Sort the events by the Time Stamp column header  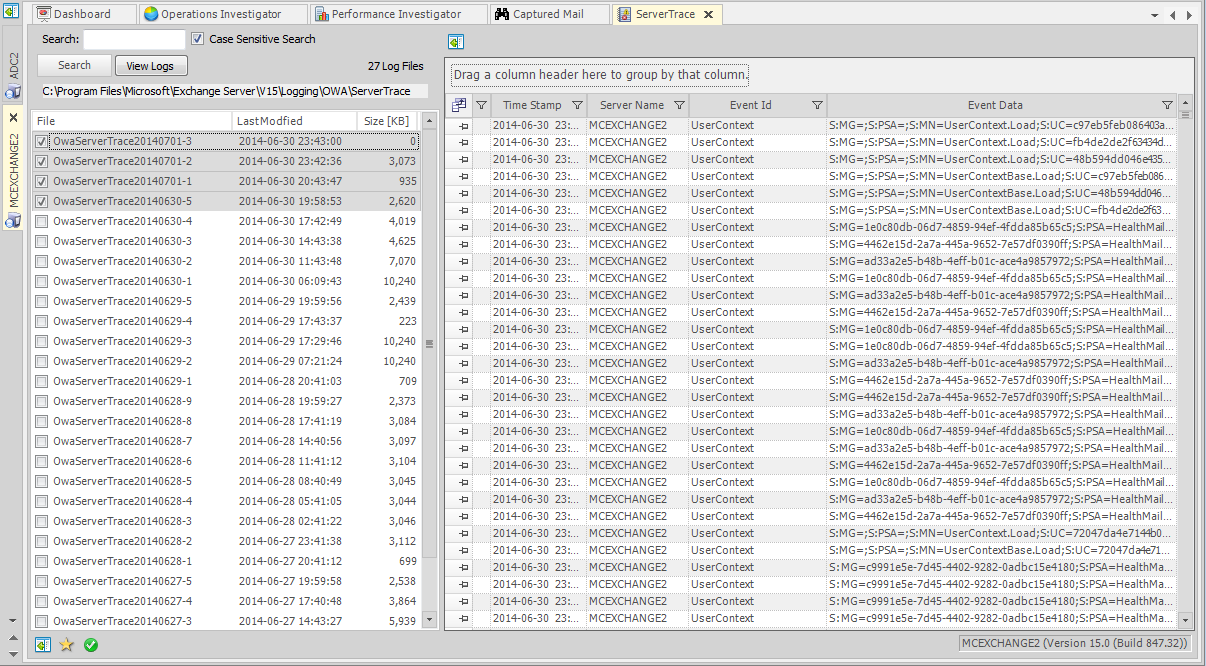[x=540, y=105]
